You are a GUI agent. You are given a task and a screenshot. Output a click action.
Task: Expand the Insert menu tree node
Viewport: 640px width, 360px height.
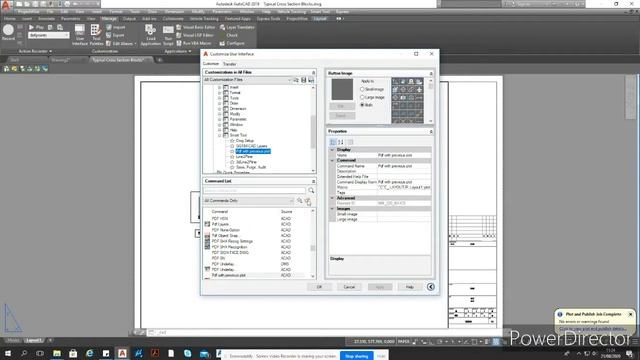point(220,87)
